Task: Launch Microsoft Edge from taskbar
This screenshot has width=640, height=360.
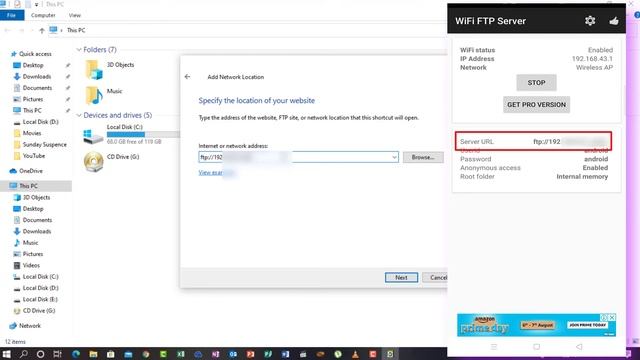Action: pyautogui.click(x=76, y=354)
